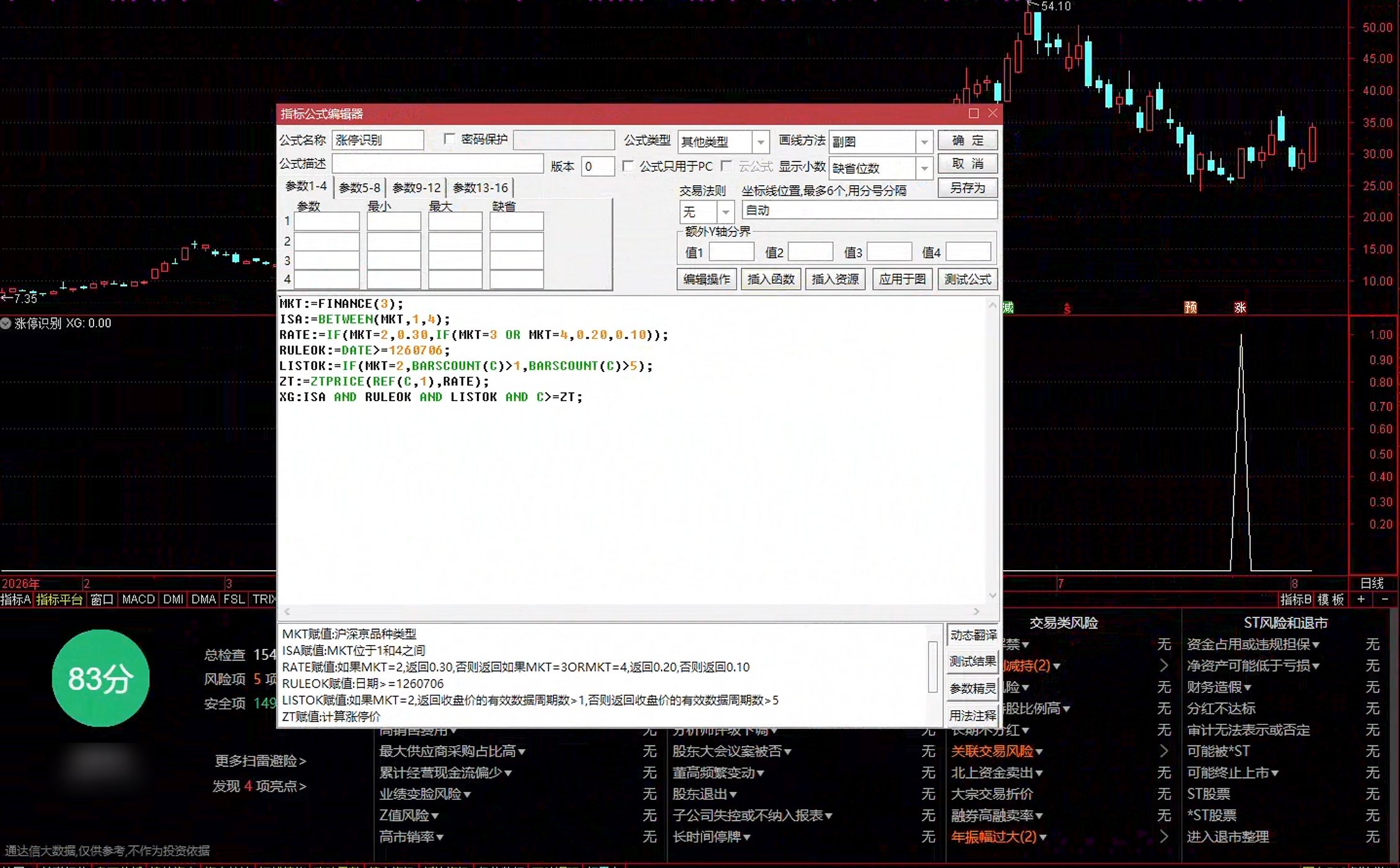Screen dimensions: 1400x868
Task: Click the 取消 button
Action: pos(967,164)
